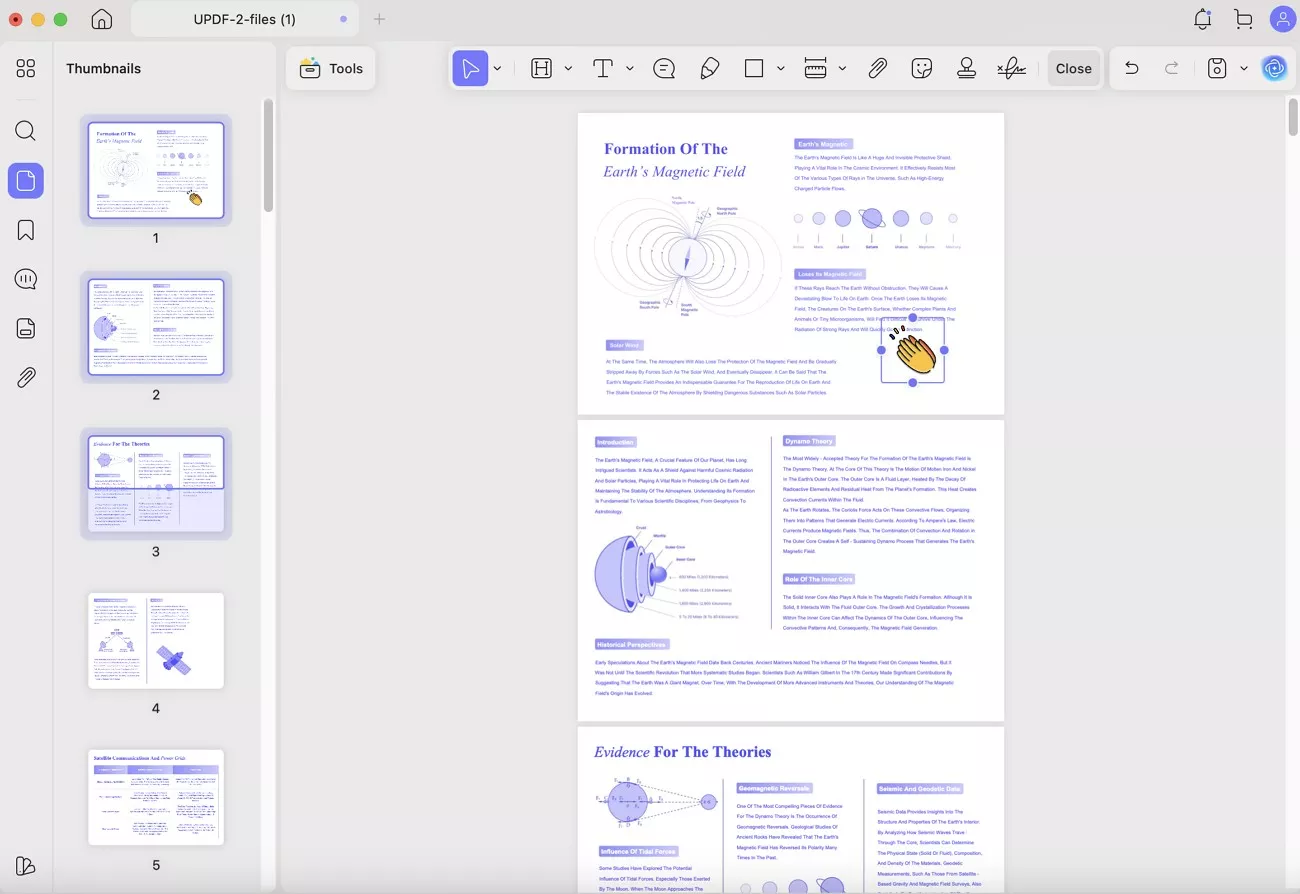Click the Tools button

(331, 68)
